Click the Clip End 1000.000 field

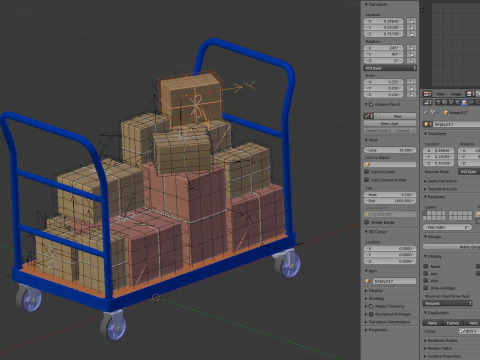point(390,201)
